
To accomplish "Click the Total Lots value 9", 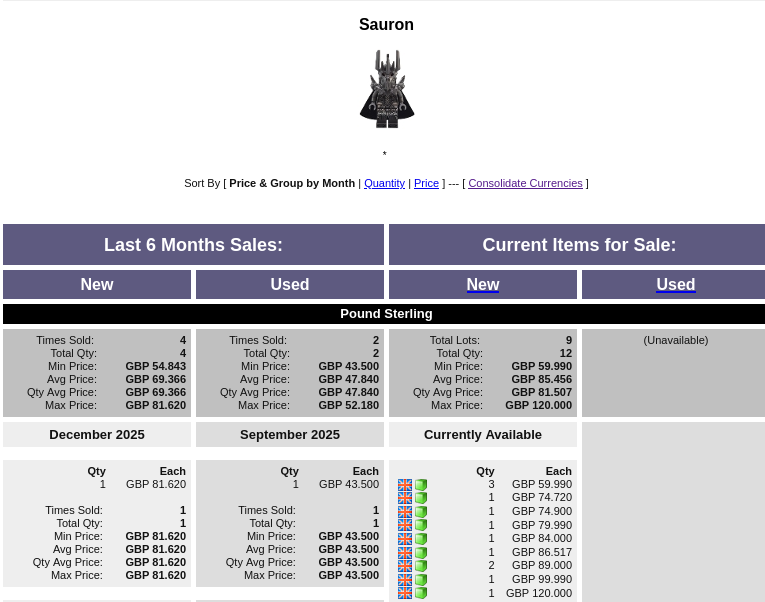I will point(569,341).
